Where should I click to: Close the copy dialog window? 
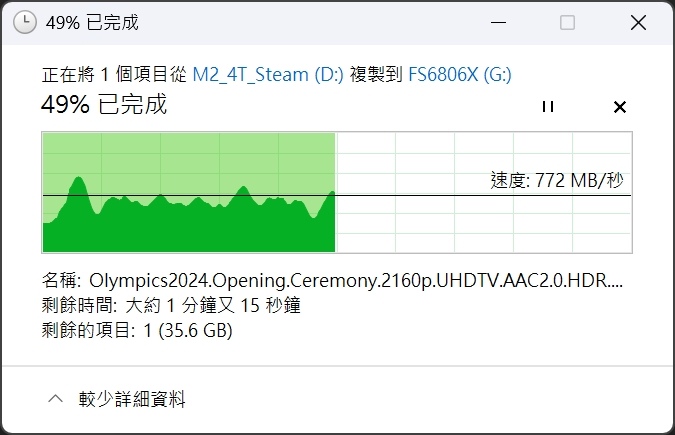coord(638,22)
